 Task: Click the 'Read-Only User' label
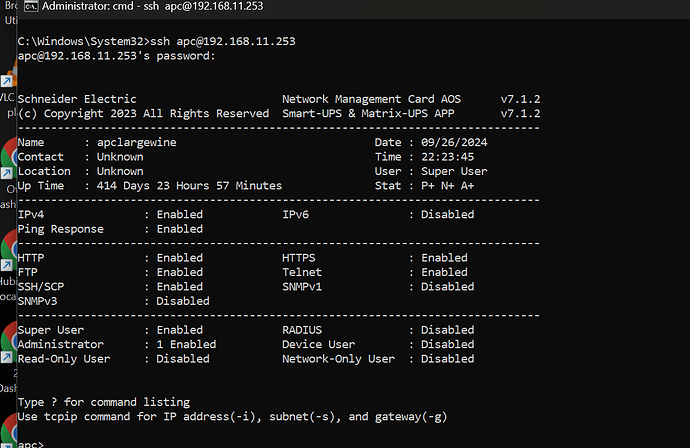(64, 359)
